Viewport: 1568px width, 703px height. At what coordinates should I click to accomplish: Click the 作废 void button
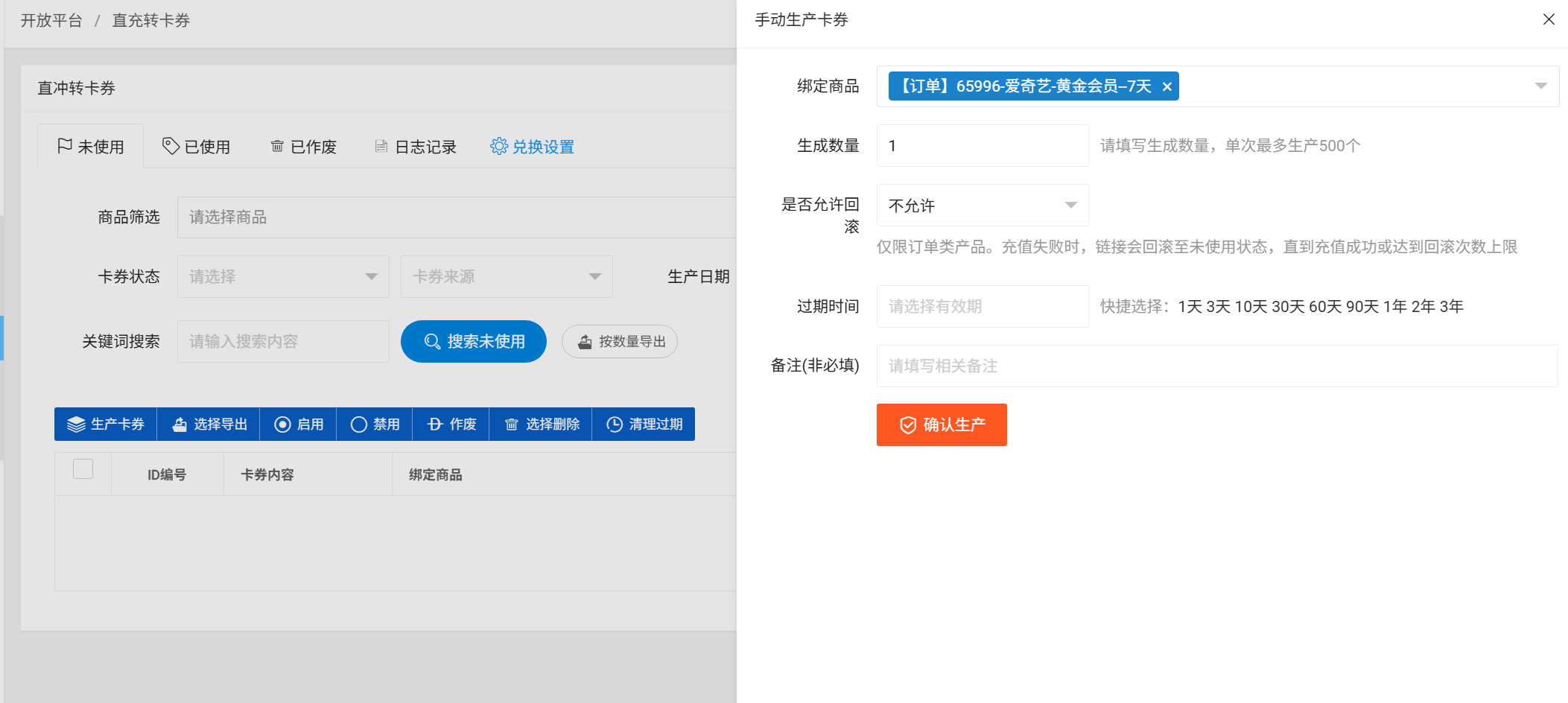451,424
